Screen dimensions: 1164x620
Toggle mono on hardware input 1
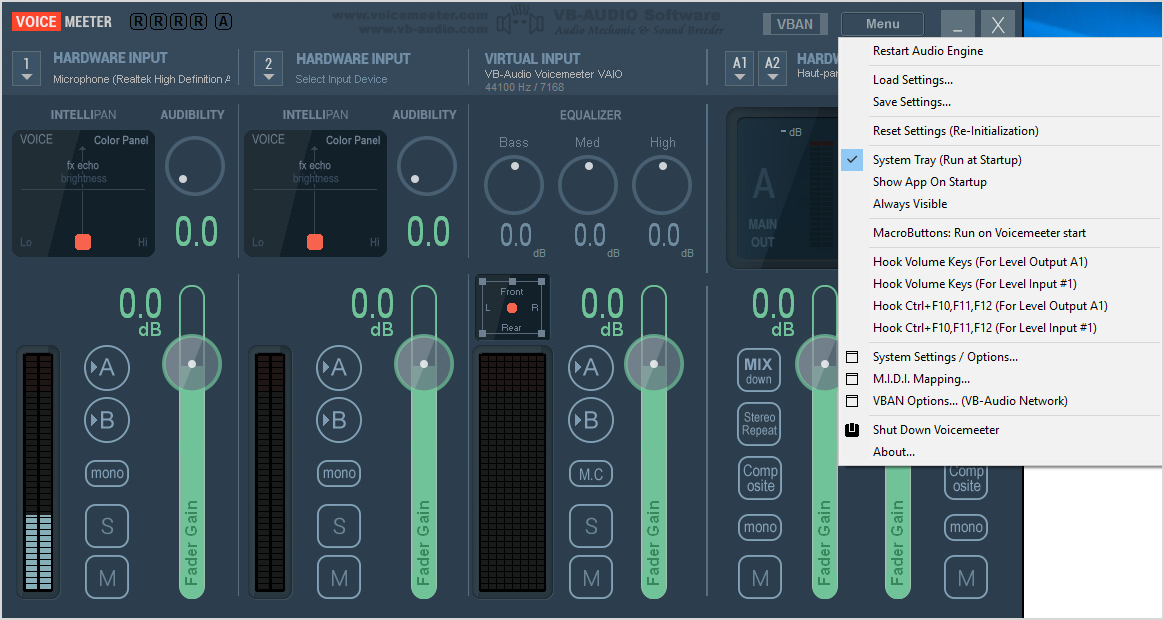tap(106, 473)
